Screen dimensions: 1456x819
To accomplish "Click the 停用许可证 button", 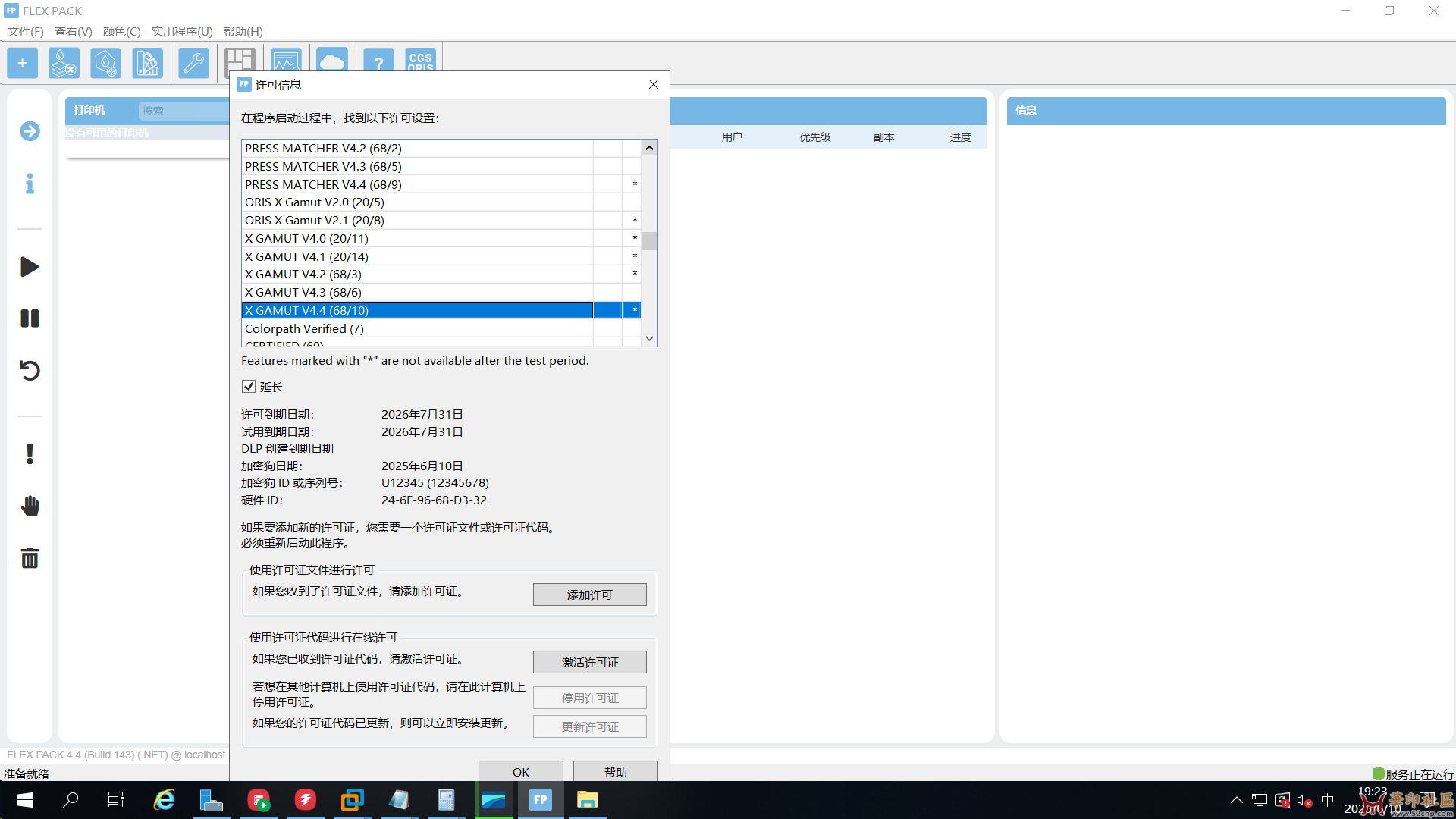I will click(589, 698).
